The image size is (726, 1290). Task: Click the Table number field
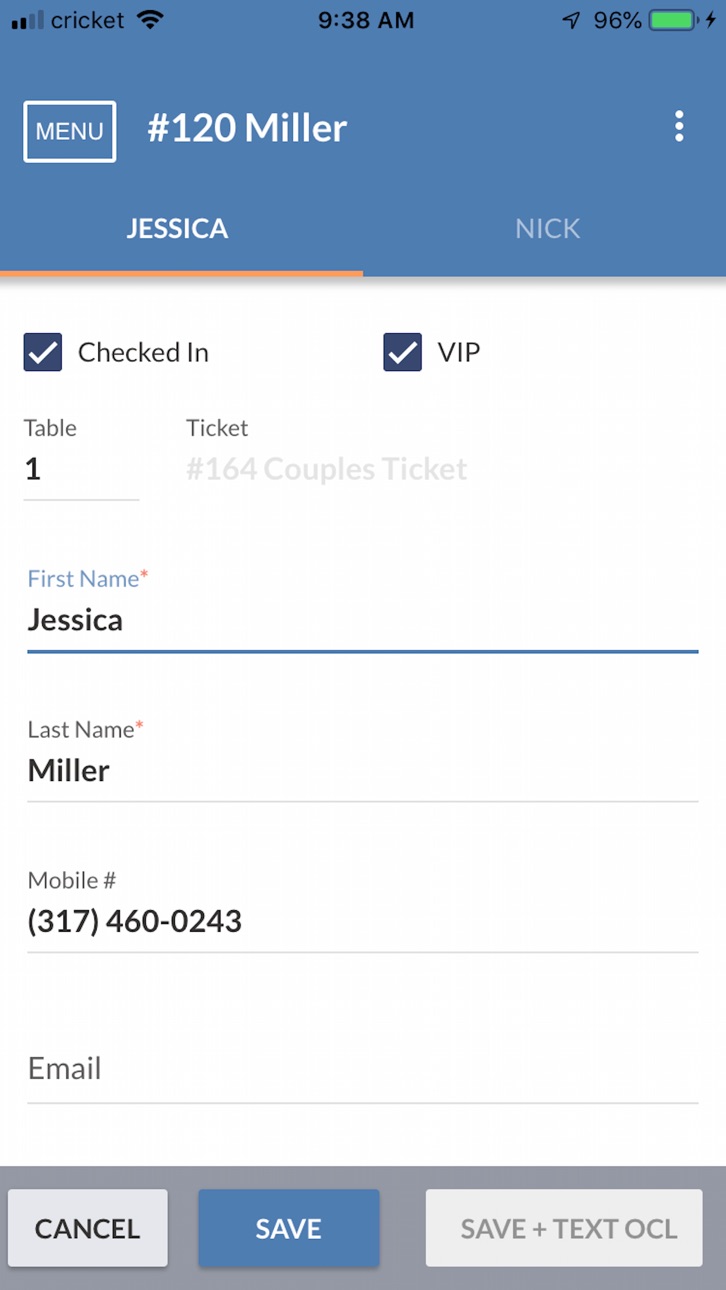pos(81,469)
